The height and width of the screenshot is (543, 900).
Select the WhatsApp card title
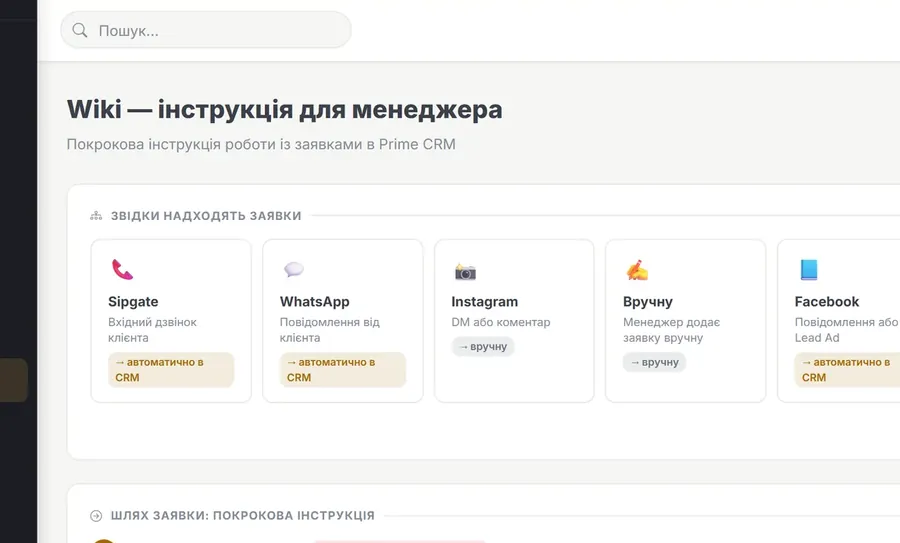[315, 301]
